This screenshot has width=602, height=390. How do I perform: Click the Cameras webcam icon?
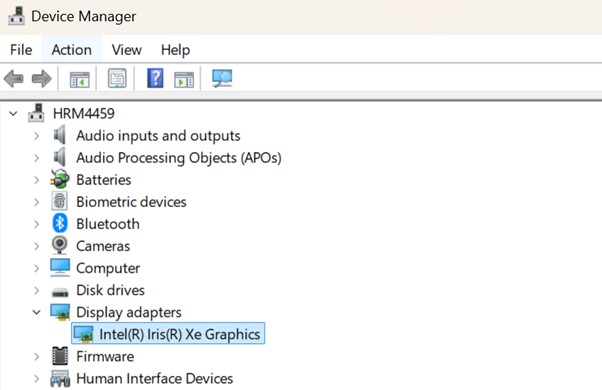point(60,246)
